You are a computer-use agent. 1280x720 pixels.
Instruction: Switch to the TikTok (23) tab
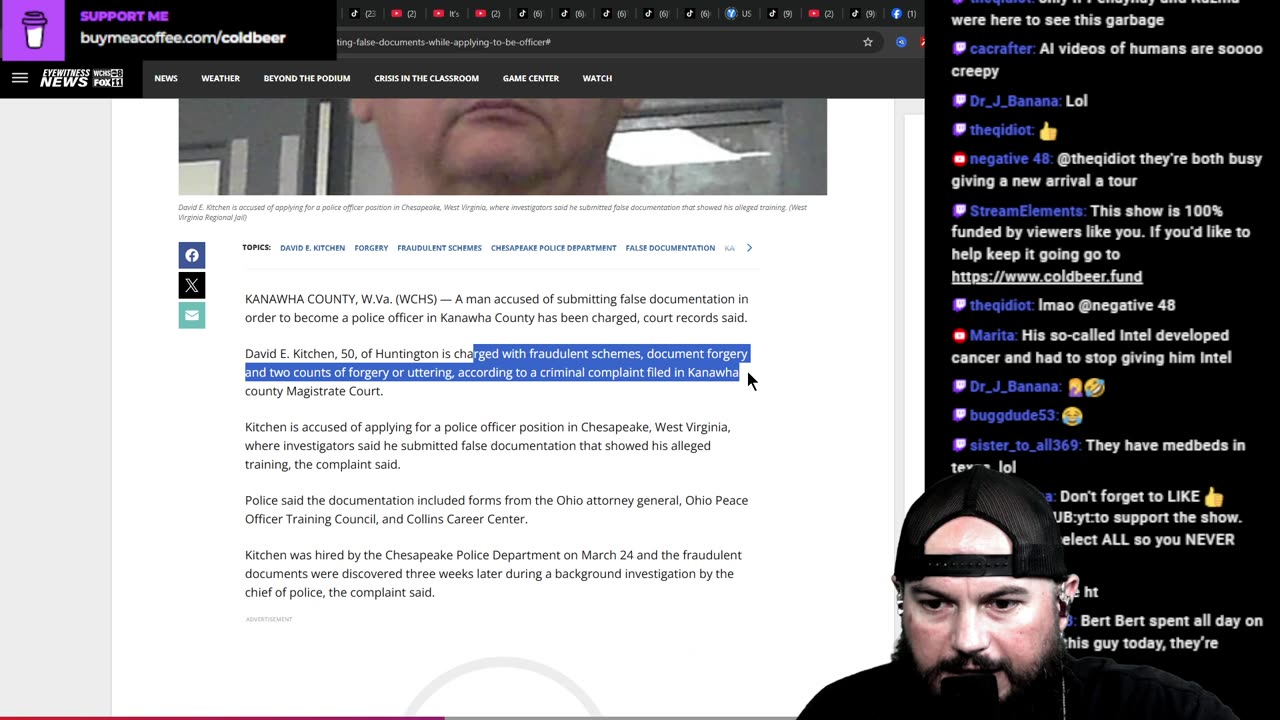363,14
